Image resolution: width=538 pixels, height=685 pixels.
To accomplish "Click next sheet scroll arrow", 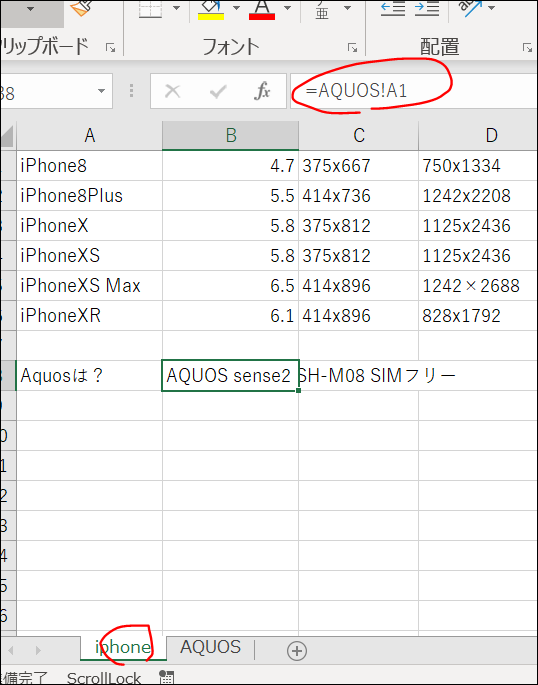I will [38, 650].
